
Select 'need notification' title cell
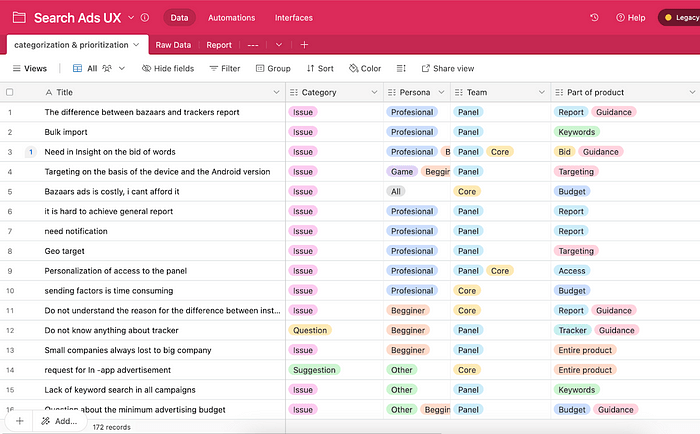[76, 231]
